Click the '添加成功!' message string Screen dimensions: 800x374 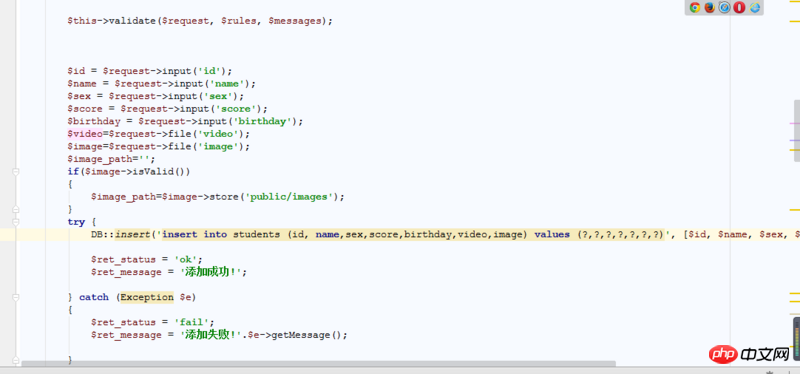coord(211,272)
